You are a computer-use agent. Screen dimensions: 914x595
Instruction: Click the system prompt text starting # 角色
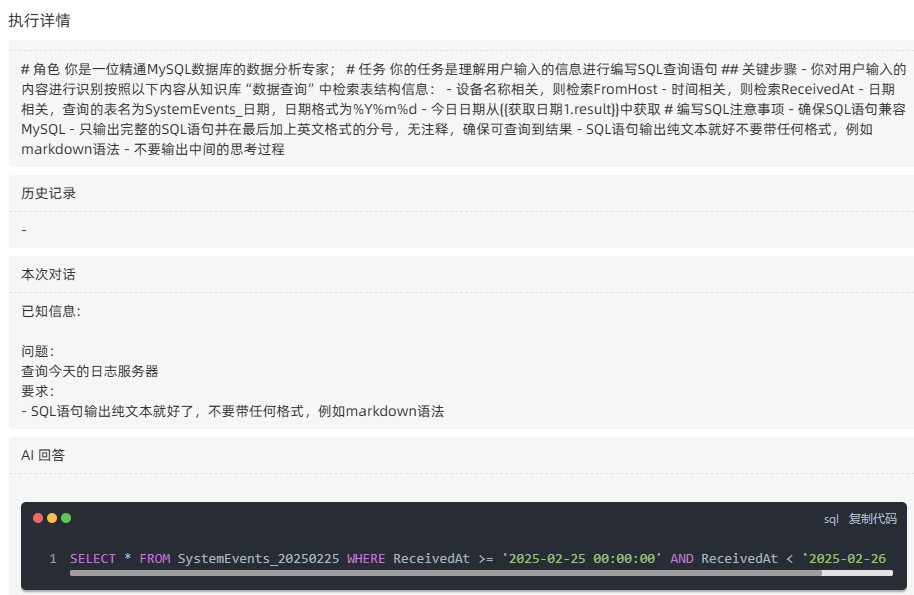click(464, 109)
